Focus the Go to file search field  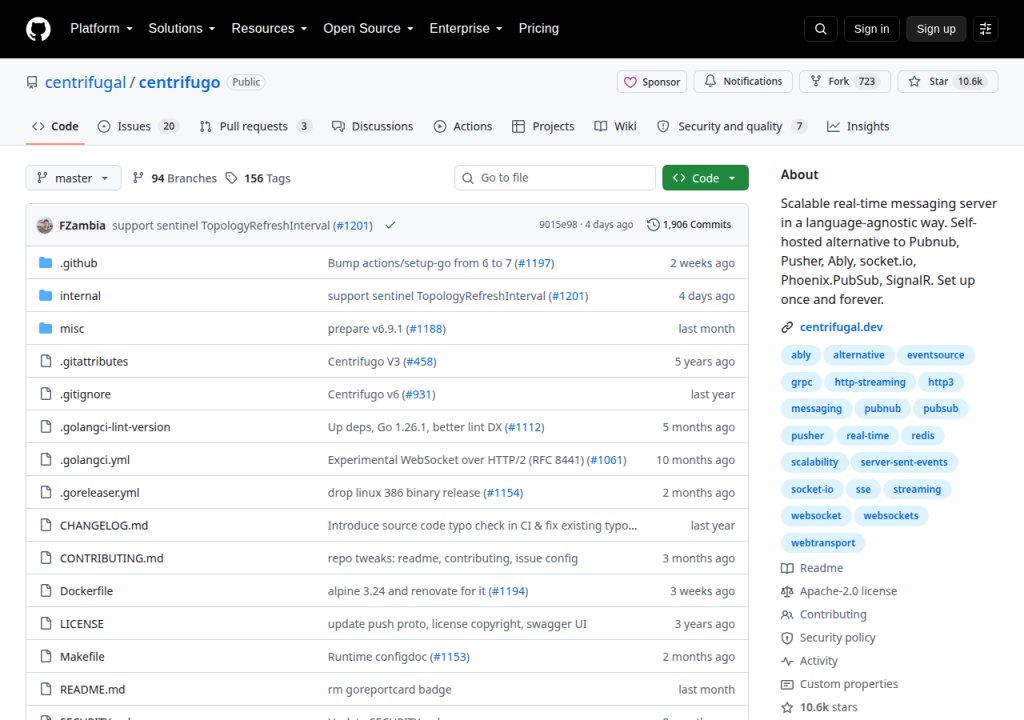pyautogui.click(x=554, y=178)
